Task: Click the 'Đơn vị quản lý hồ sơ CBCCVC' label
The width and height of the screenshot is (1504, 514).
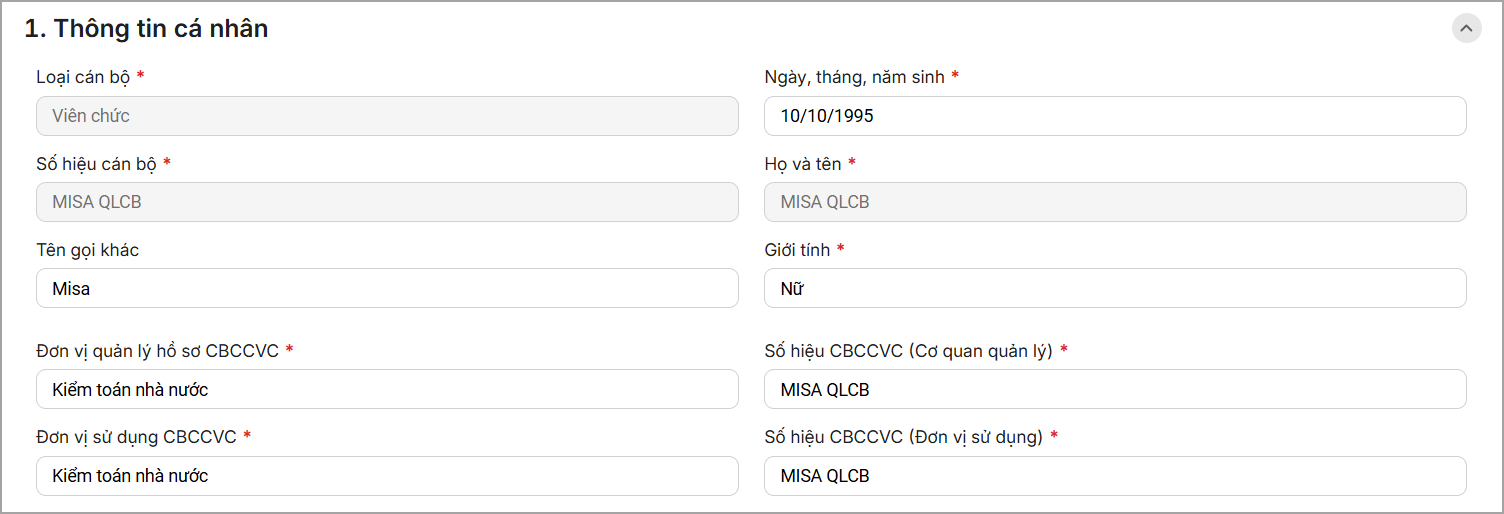Action: (x=157, y=350)
